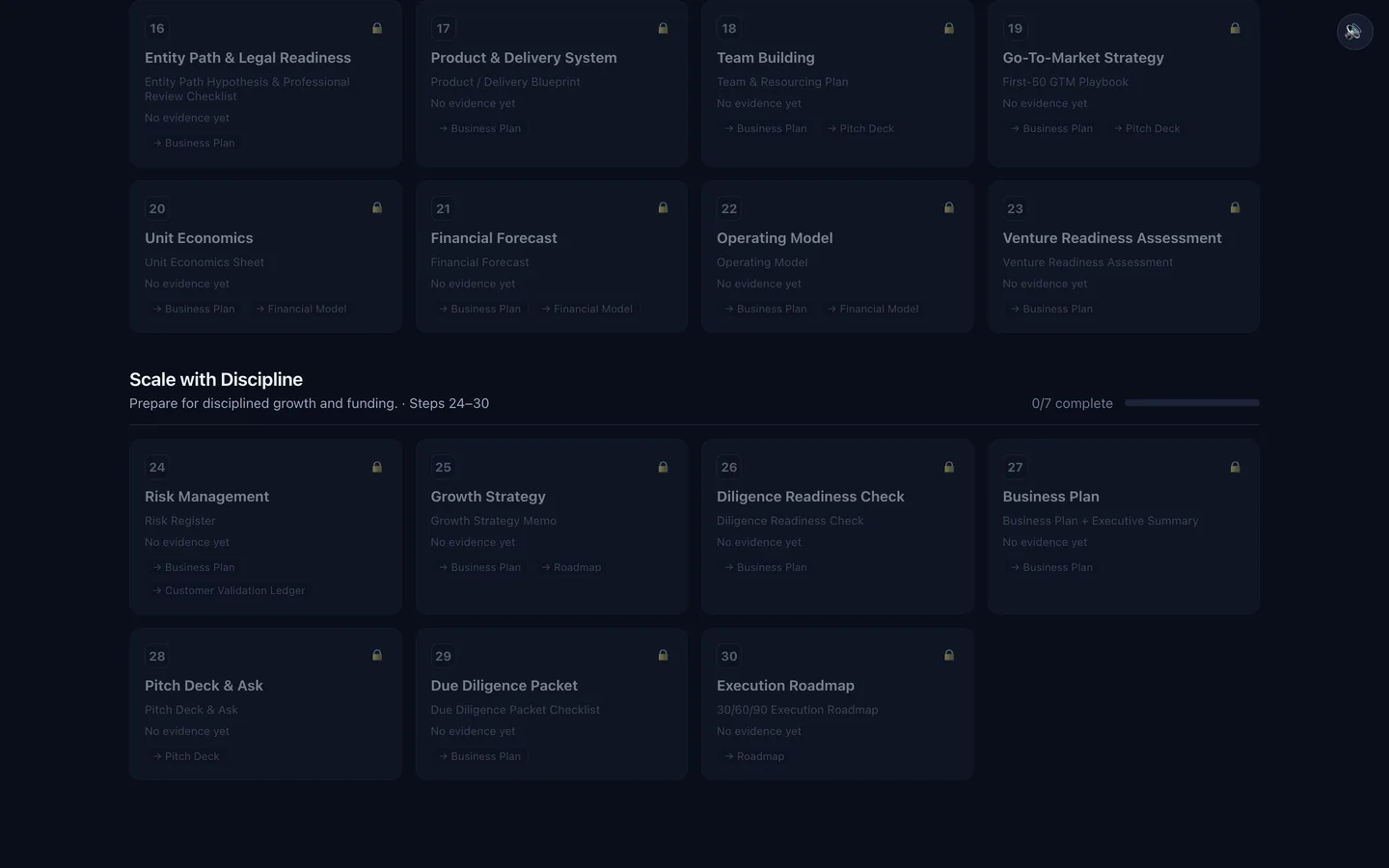Click the Scale with Discipline progress bar

click(1192, 403)
